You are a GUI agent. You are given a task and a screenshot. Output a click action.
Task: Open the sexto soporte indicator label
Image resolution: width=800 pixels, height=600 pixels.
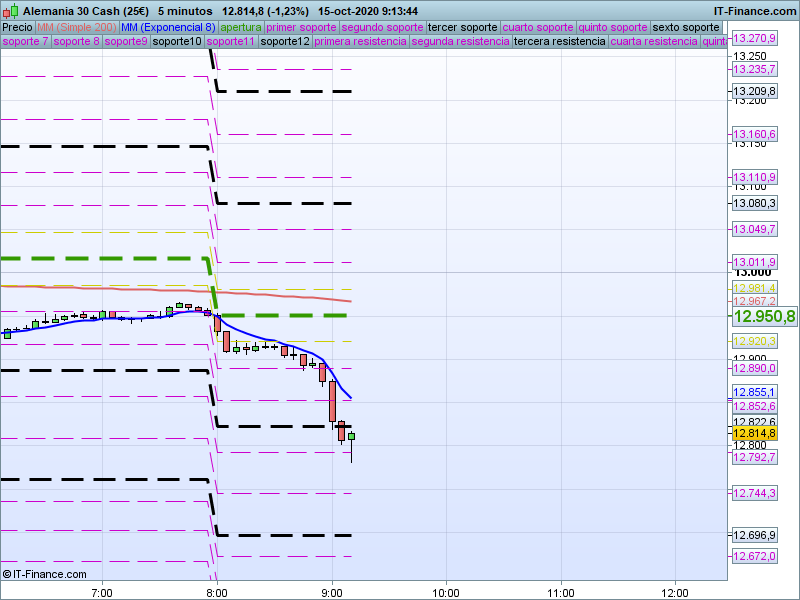pos(686,27)
